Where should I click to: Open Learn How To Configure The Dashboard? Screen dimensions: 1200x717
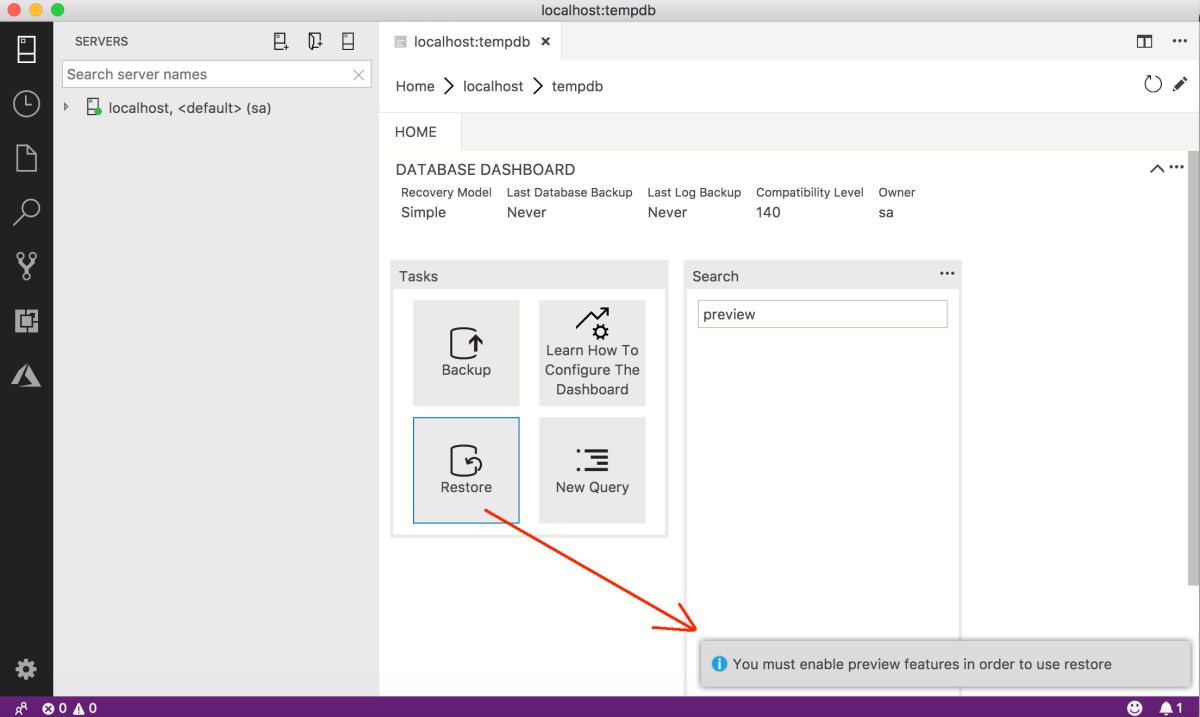point(592,353)
